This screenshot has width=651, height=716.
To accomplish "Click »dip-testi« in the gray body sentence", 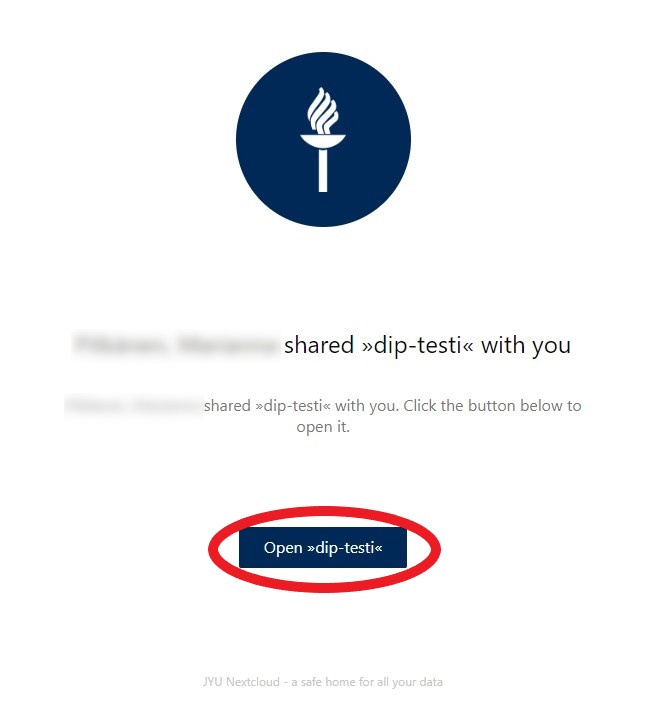I will pyautogui.click(x=293, y=406).
